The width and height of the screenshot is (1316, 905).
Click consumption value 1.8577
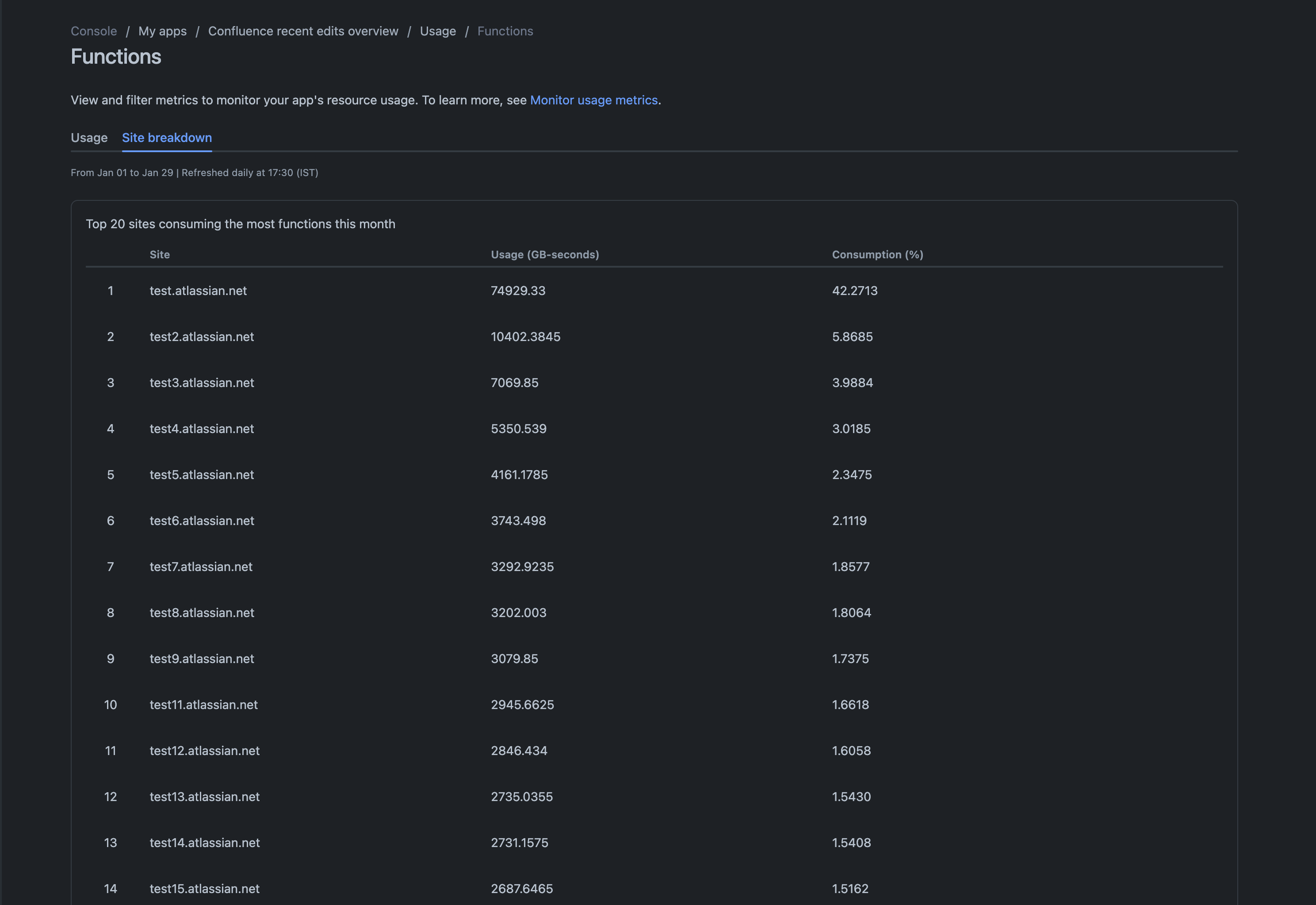pos(851,567)
